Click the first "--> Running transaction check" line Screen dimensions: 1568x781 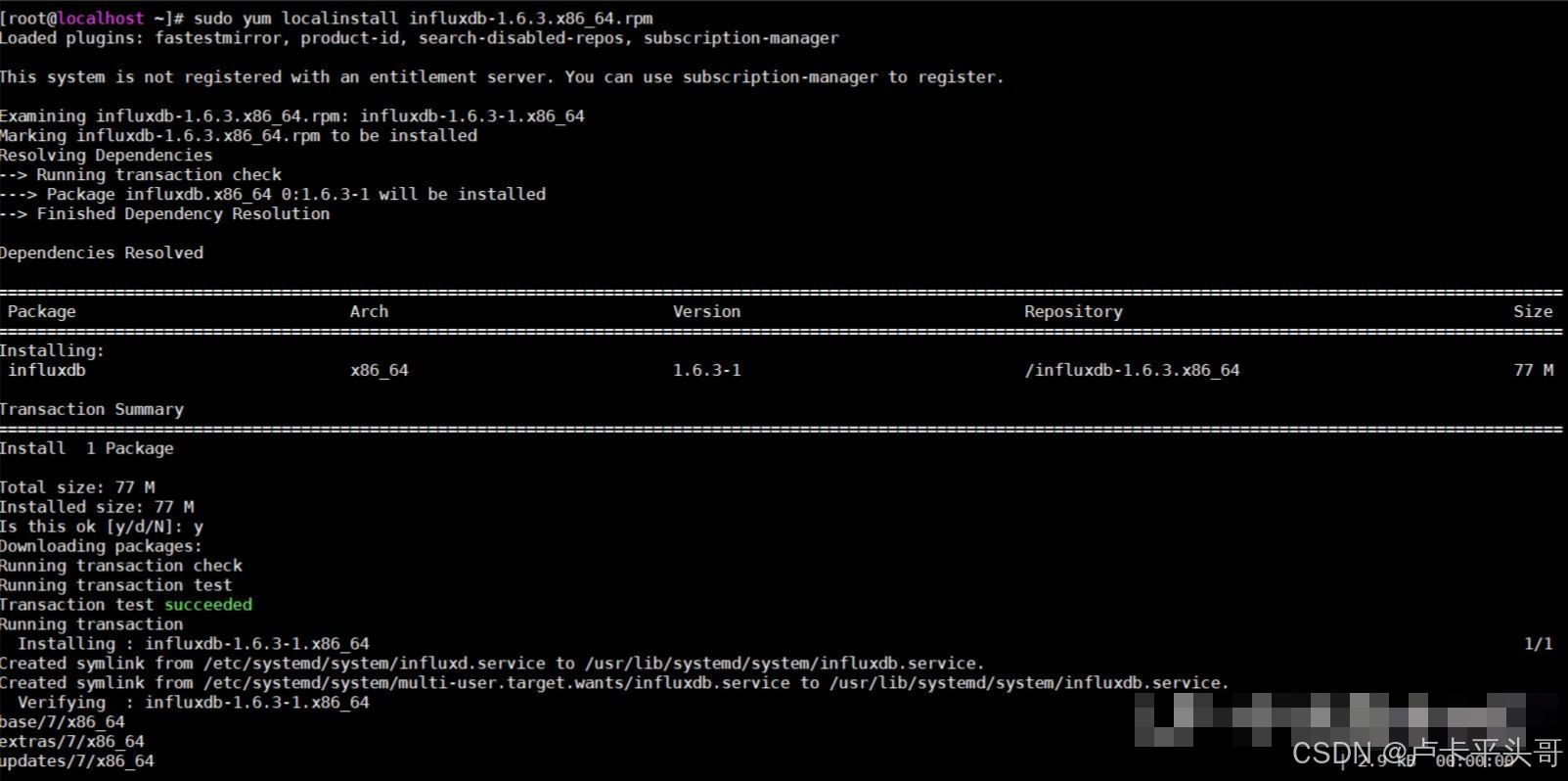pyautogui.click(x=141, y=174)
